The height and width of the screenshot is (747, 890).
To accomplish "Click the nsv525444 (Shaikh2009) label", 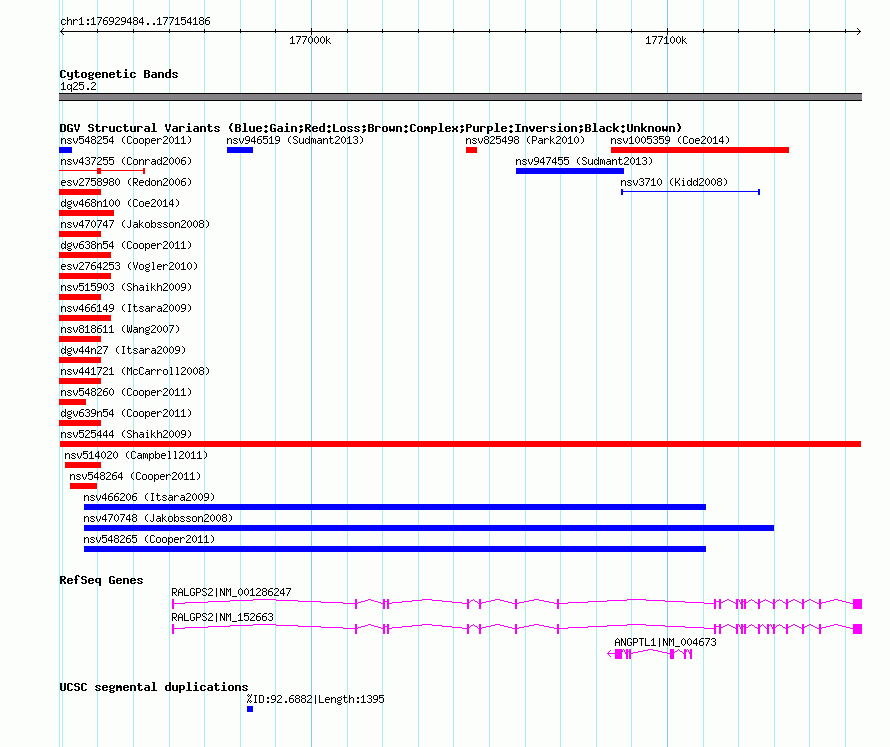I will pyautogui.click(x=126, y=434).
